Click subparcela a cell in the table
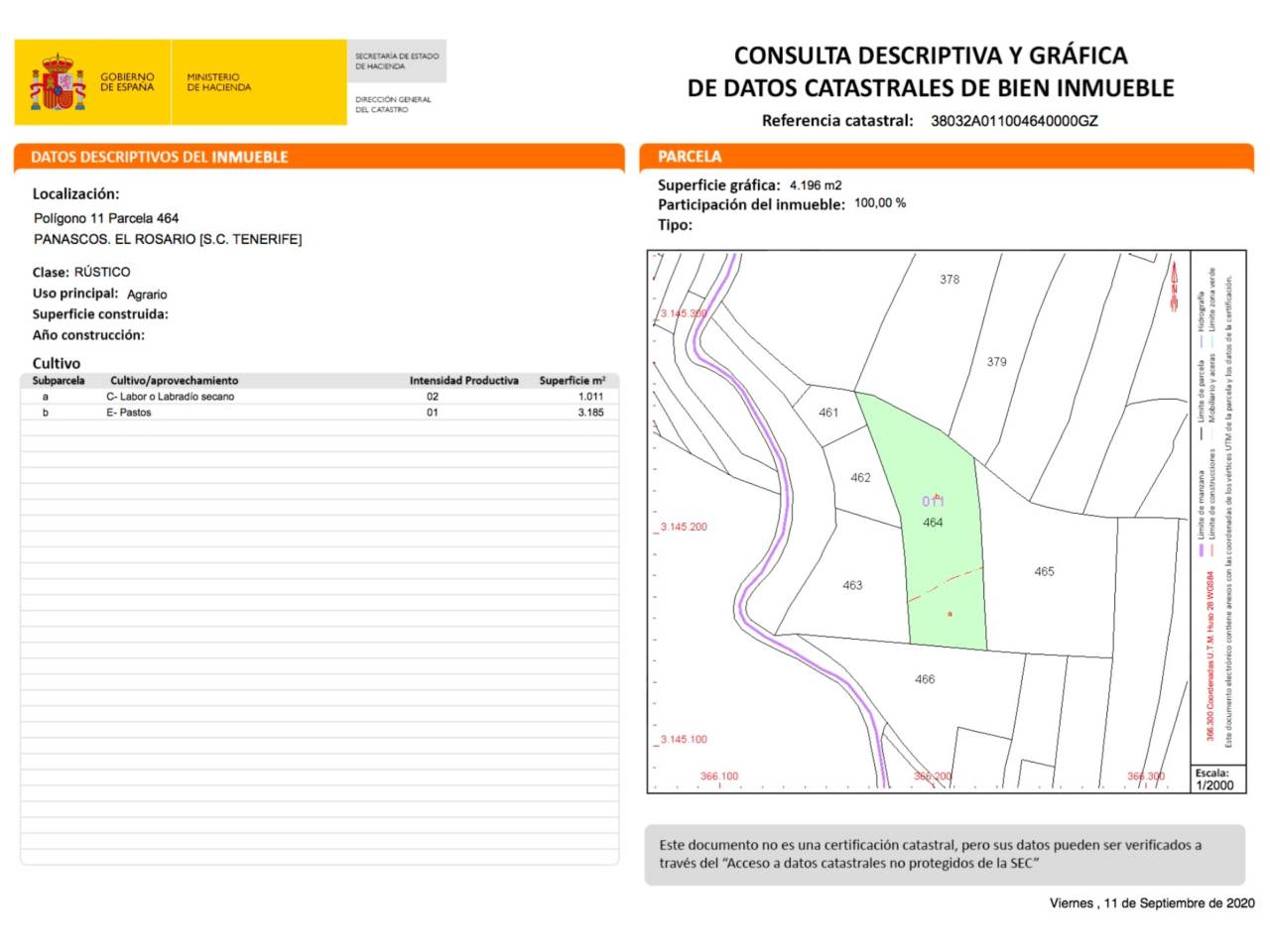The width and height of the screenshot is (1270, 952). coord(45,397)
